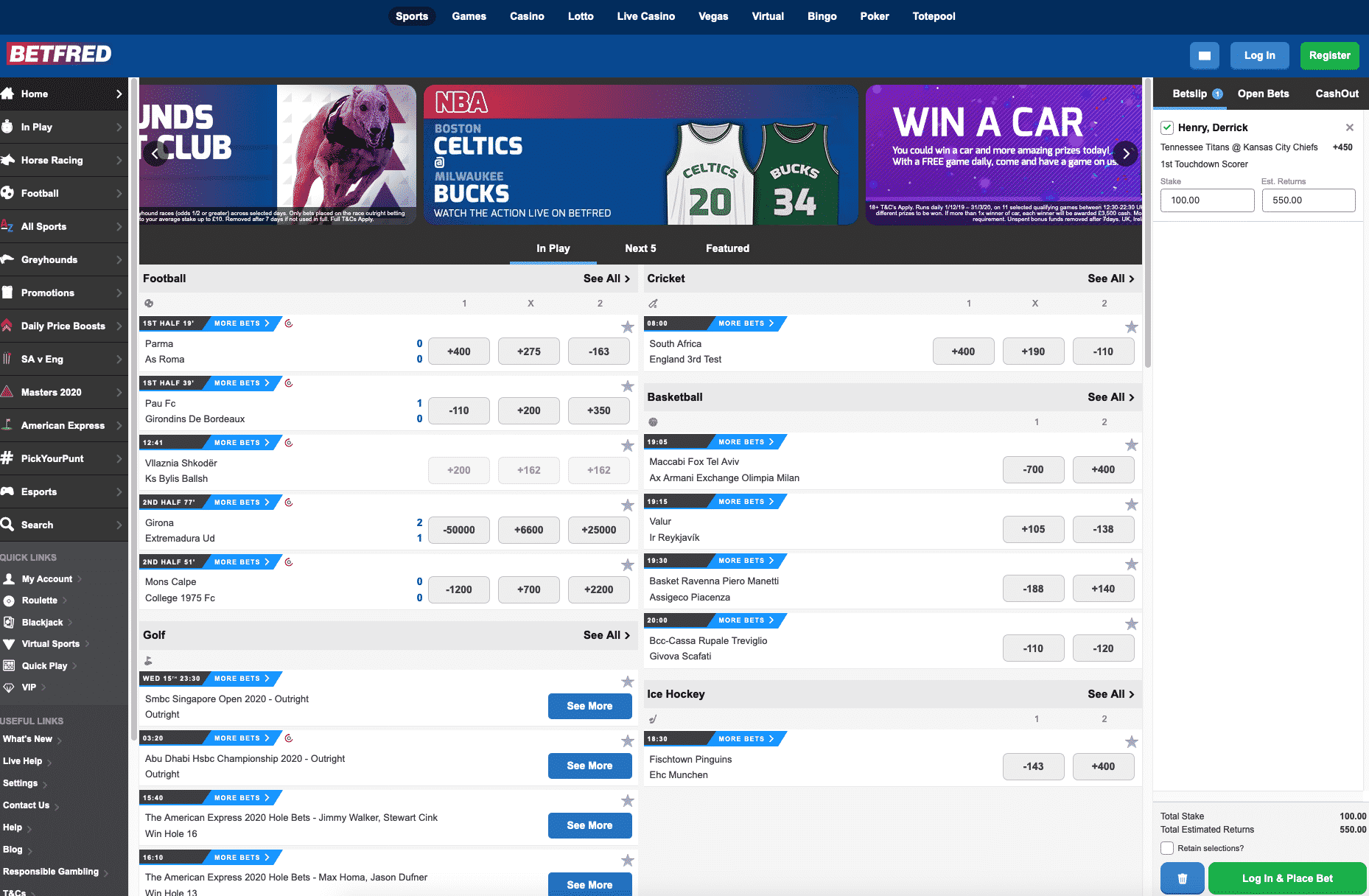
Task: Click the Quick Play dice icon
Action: [9, 665]
